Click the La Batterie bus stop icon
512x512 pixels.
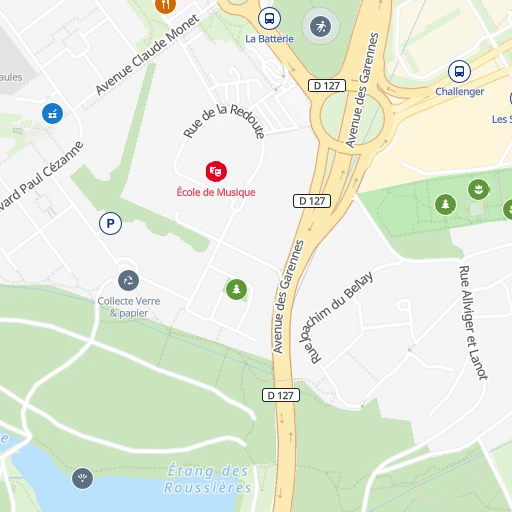click(x=269, y=18)
